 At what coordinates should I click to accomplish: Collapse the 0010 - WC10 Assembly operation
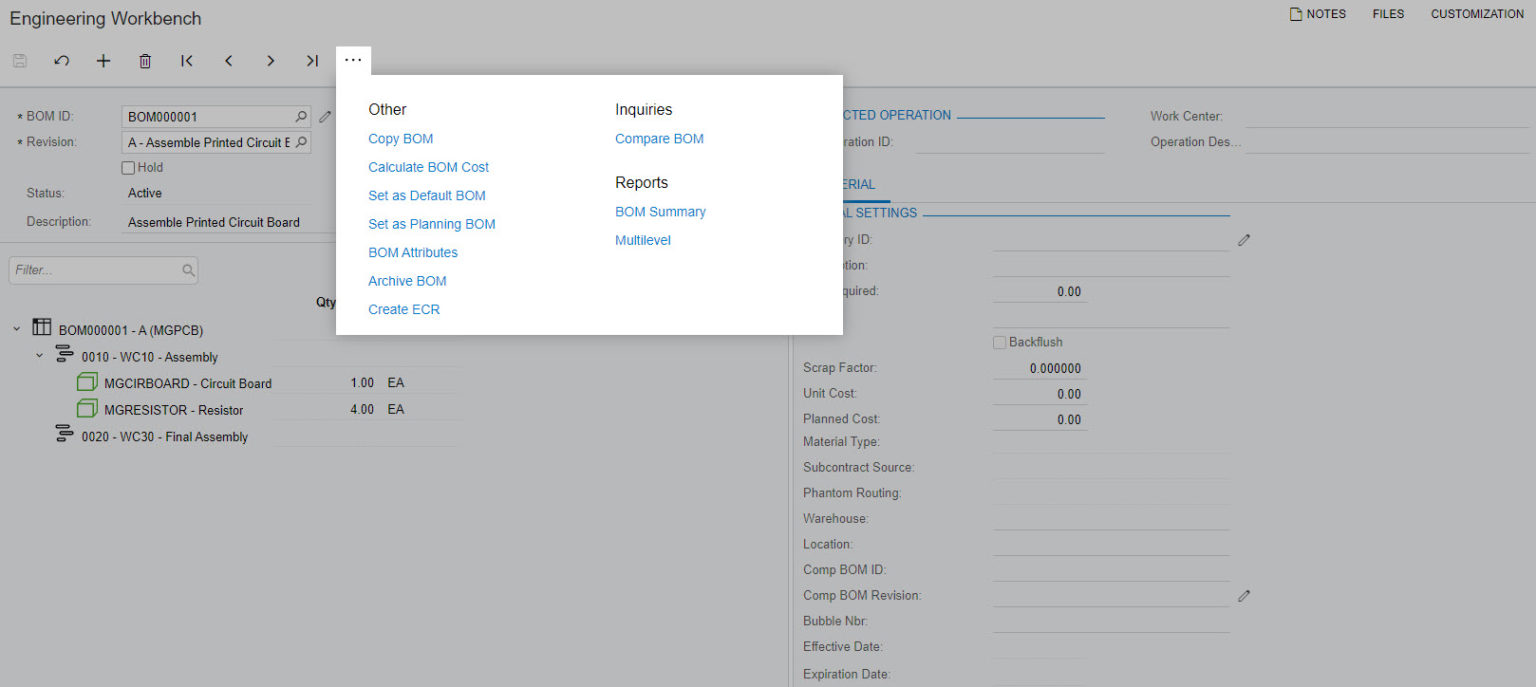(39, 356)
